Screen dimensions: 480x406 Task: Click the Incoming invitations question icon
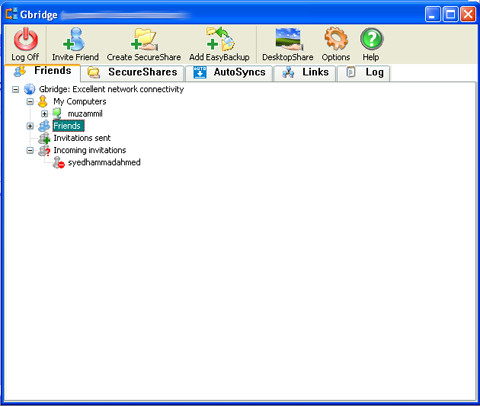[44, 151]
